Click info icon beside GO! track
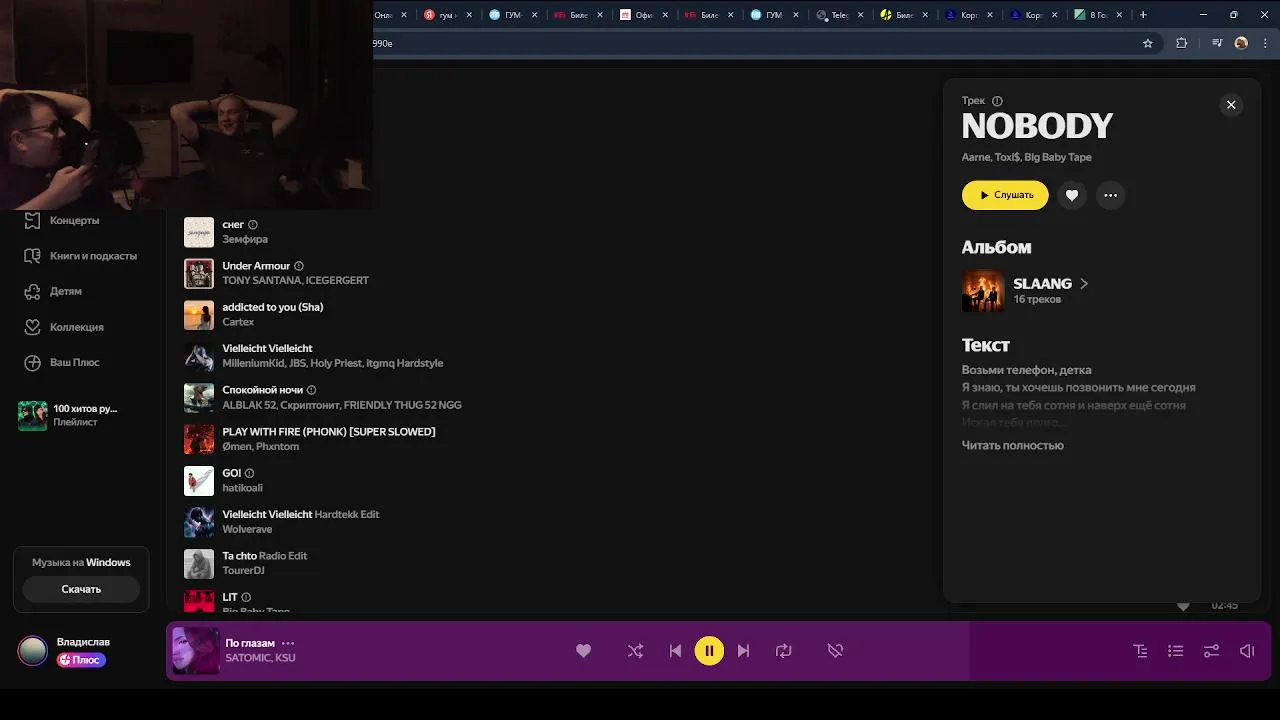This screenshot has height=720, width=1280. click(x=250, y=473)
